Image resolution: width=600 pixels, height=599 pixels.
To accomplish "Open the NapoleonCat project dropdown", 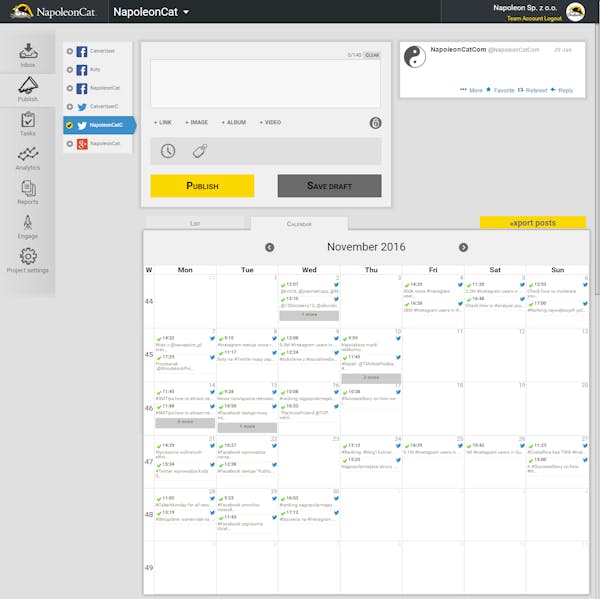I will 151,12.
